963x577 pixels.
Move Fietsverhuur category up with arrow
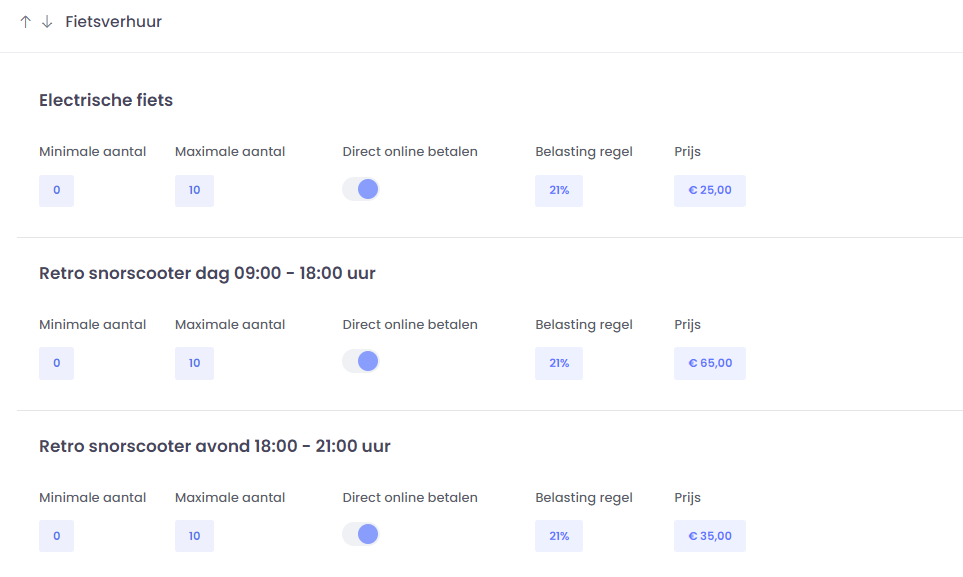point(26,22)
